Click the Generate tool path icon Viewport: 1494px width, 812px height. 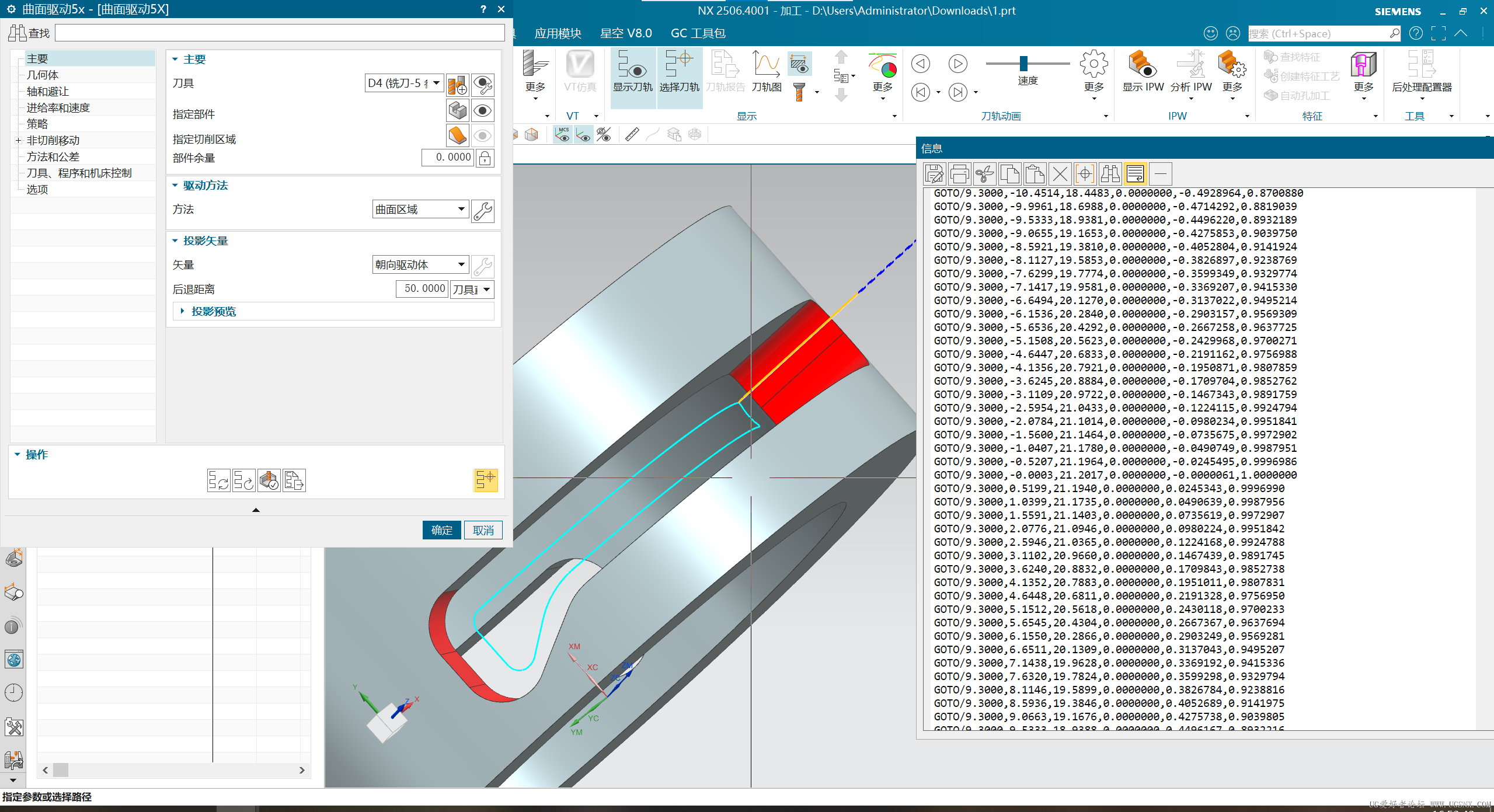pos(218,480)
